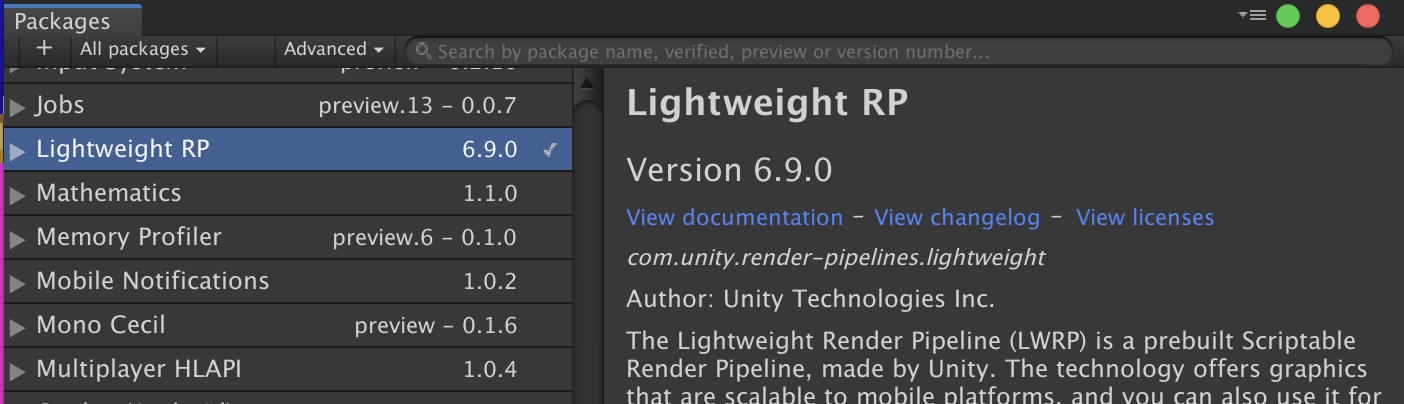Open the All packages filter dropdown
The width and height of the screenshot is (1404, 404).
tap(143, 49)
